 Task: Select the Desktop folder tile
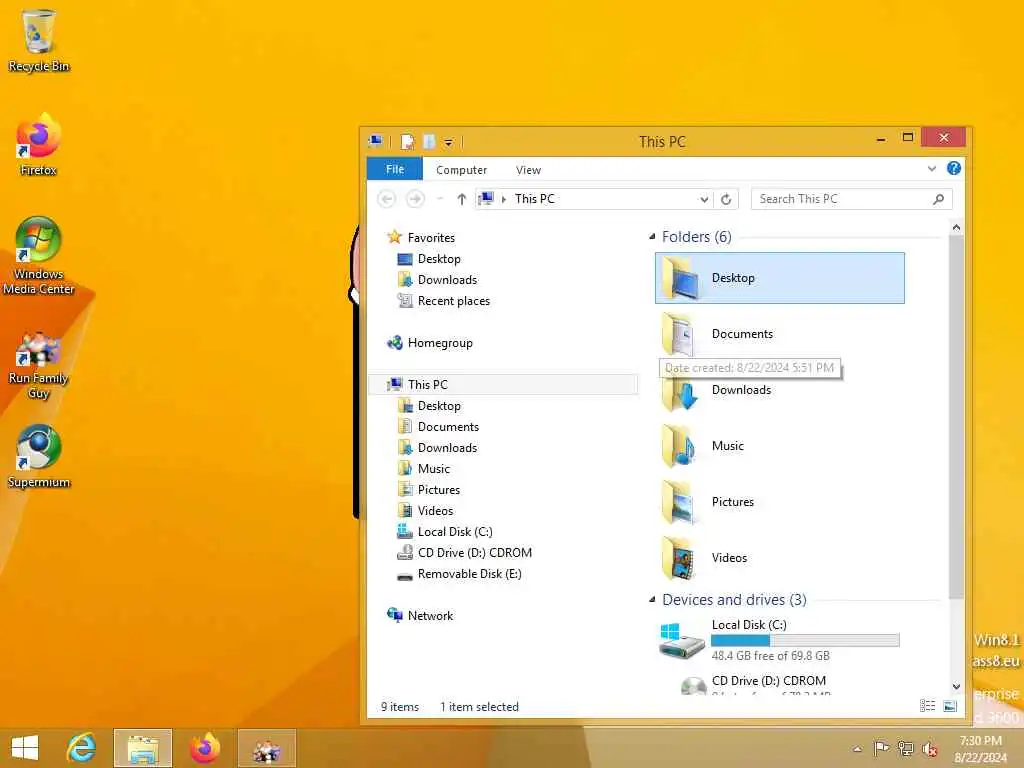(x=780, y=278)
